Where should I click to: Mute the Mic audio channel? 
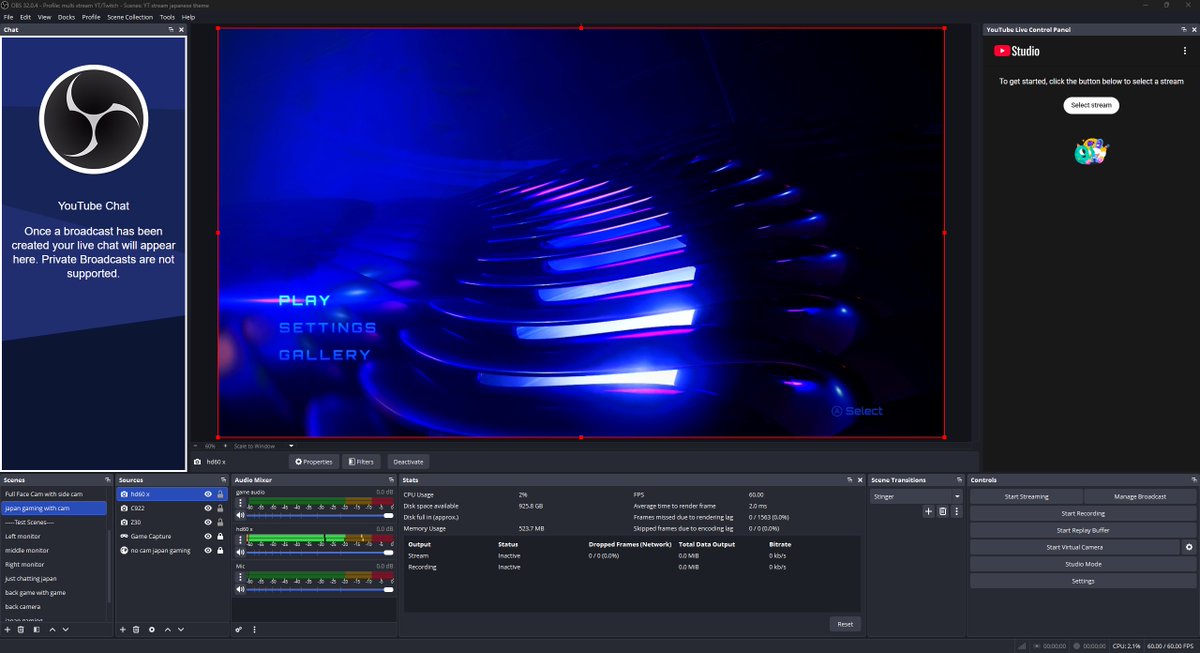click(x=240, y=589)
